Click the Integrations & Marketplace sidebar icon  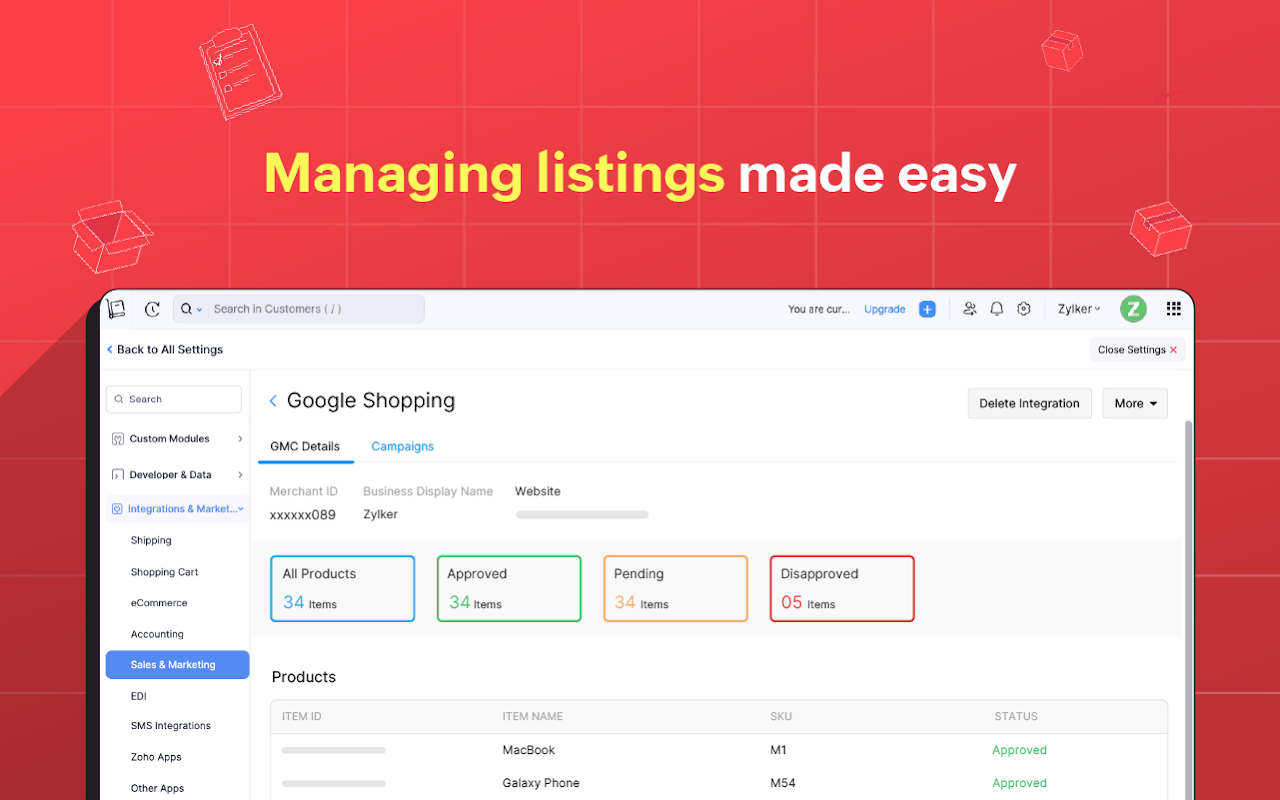pyautogui.click(x=117, y=509)
